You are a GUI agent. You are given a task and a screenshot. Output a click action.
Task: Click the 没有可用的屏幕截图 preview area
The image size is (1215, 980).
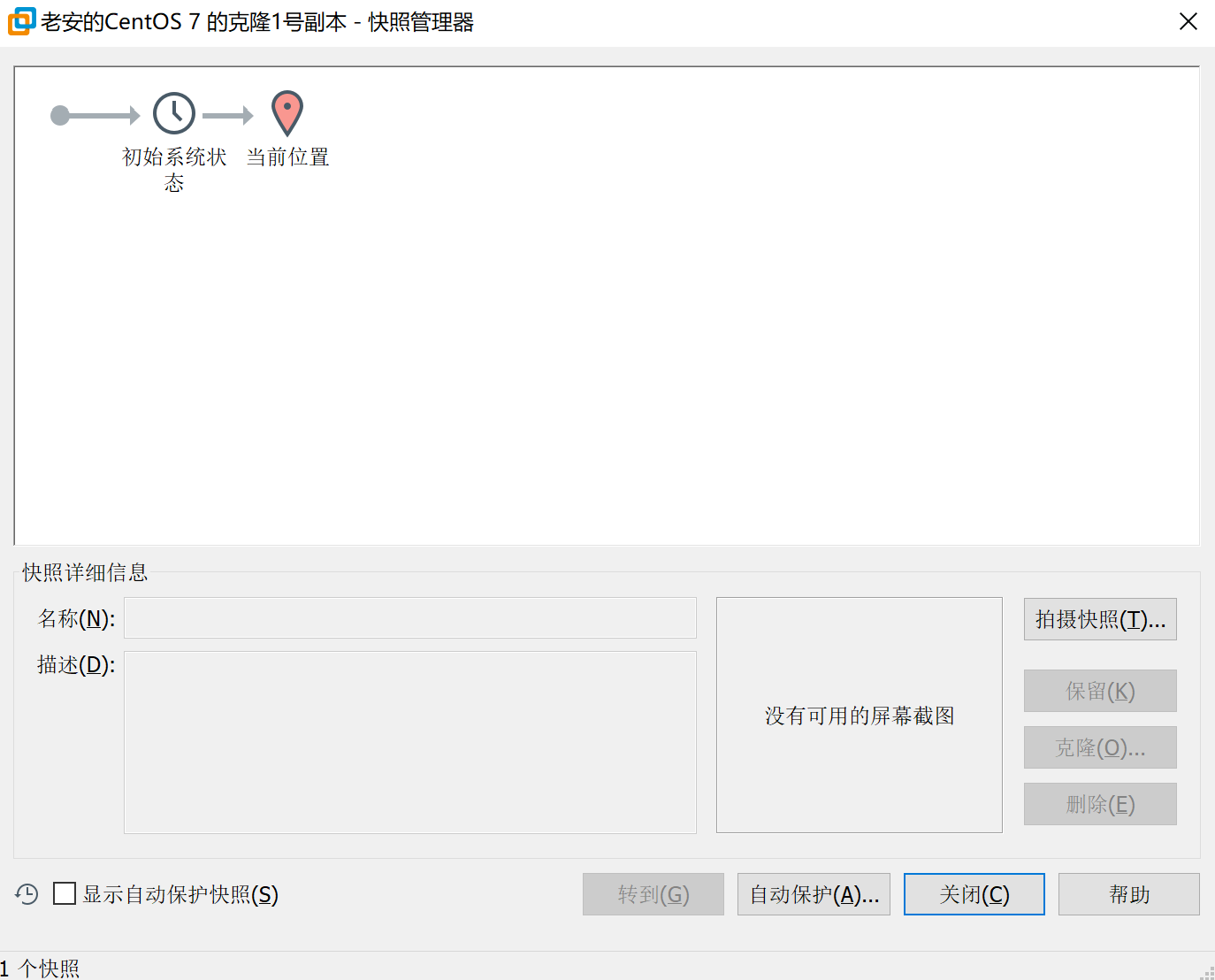pyautogui.click(x=860, y=715)
